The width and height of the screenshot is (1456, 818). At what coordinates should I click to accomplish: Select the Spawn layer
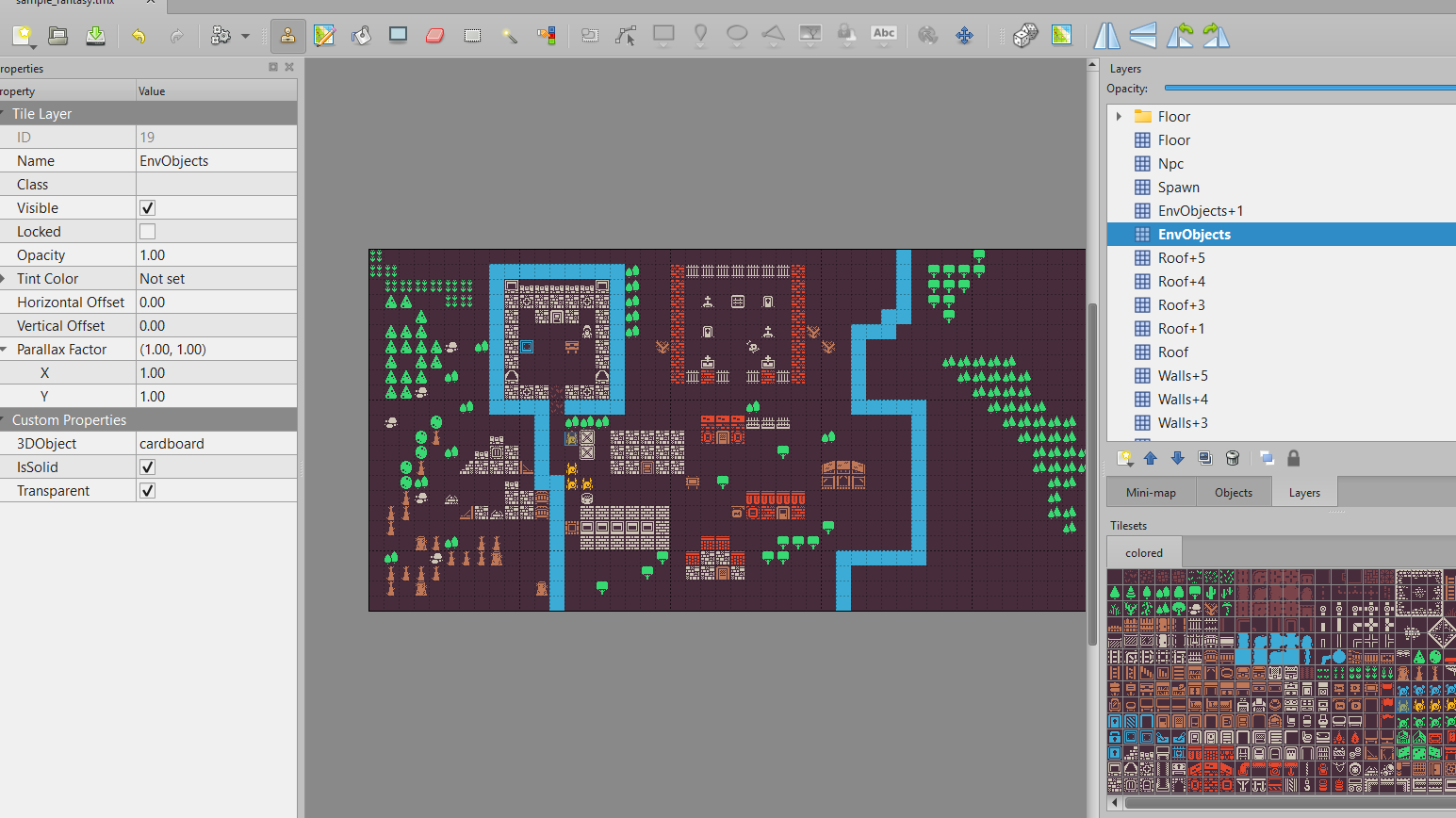(x=1282, y=188)
